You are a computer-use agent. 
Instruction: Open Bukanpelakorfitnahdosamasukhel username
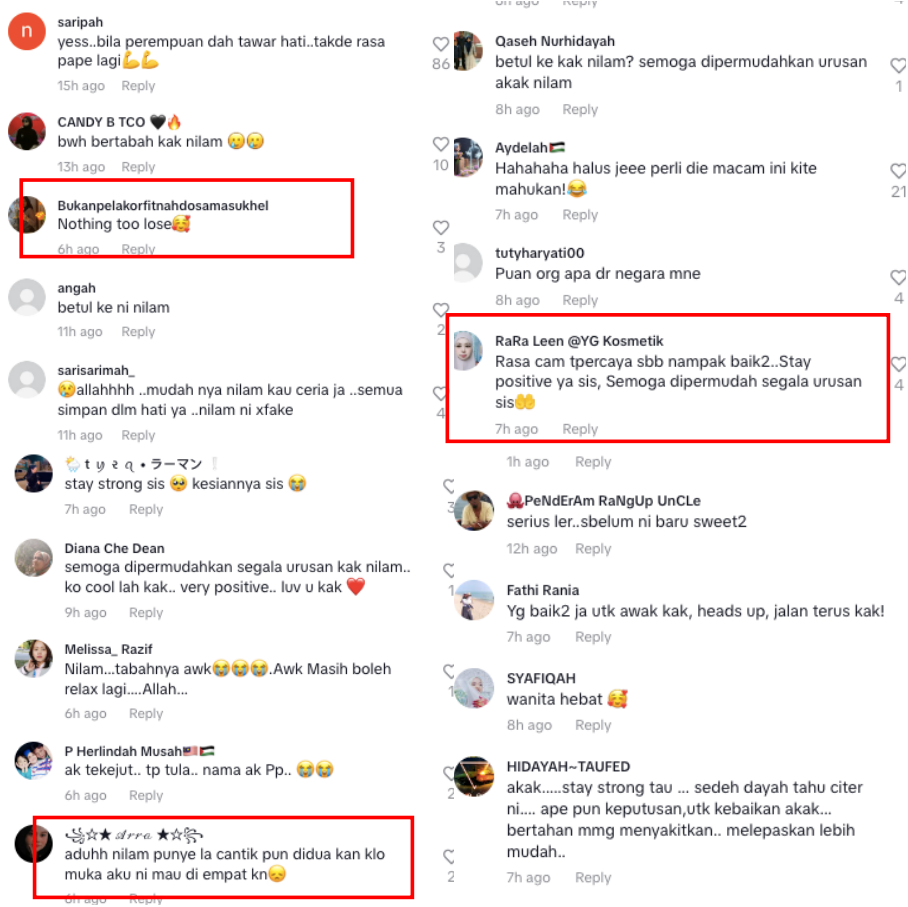163,206
